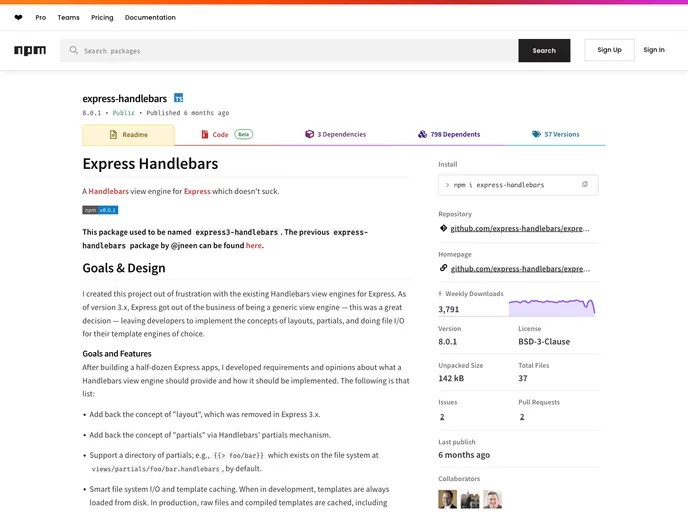Screen dimensions: 688x512
Task: Click the Versions tags icon
Action: (536, 134)
